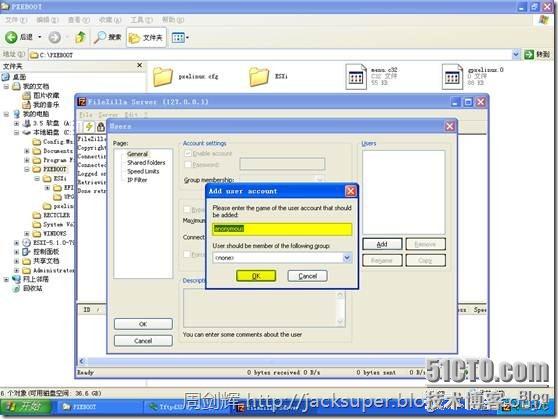Click the lock icon in FileZilla Server toolbar
Image resolution: width=558 pixels, height=419 pixels.
coord(101,126)
